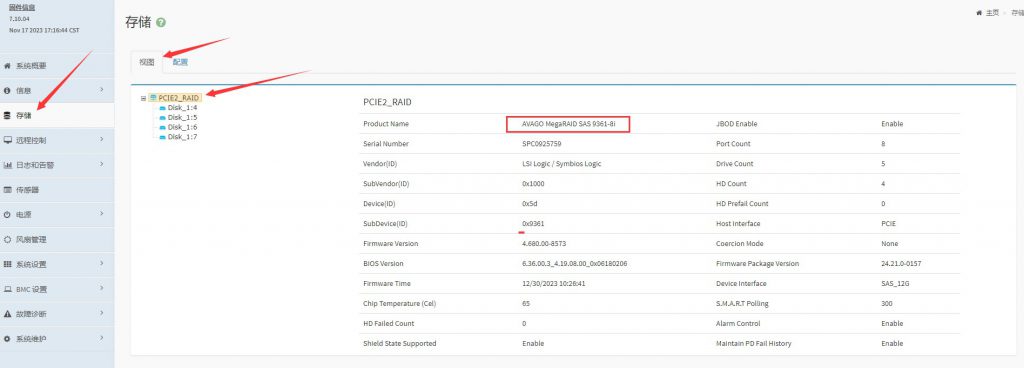Click firmware package version 24.21.0-0157

click(x=901, y=264)
